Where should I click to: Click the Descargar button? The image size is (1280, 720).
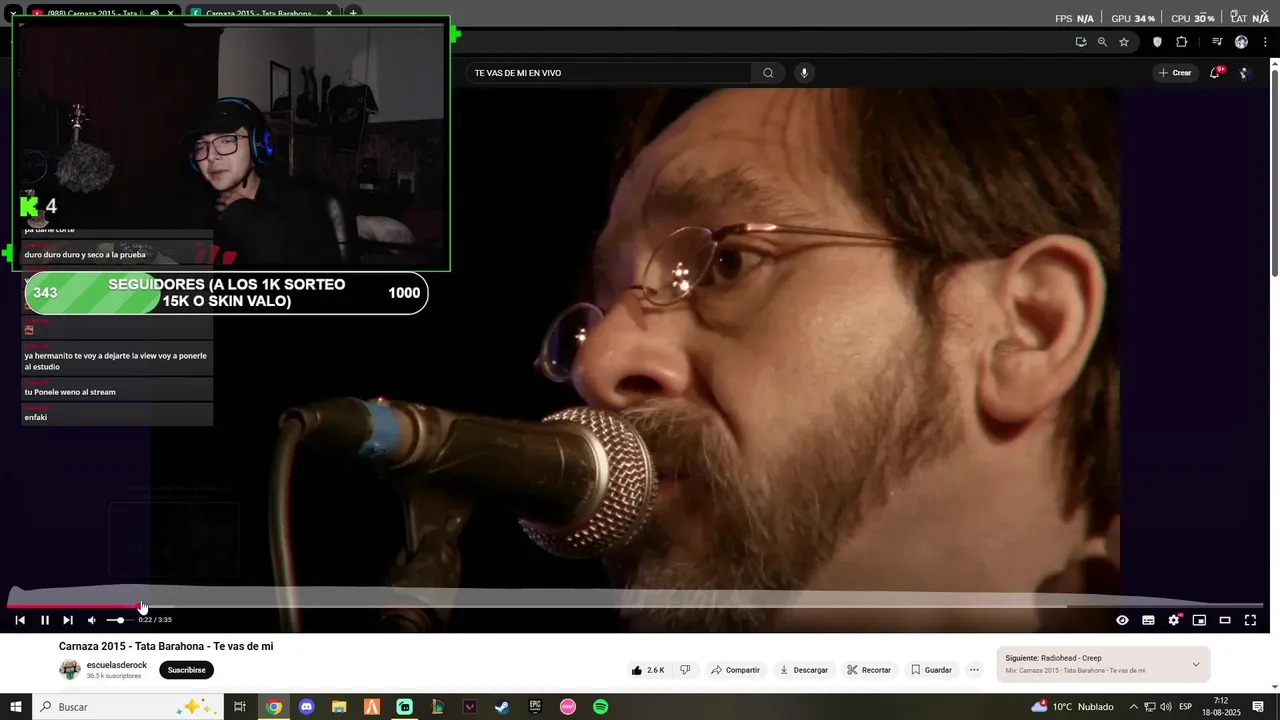(804, 670)
